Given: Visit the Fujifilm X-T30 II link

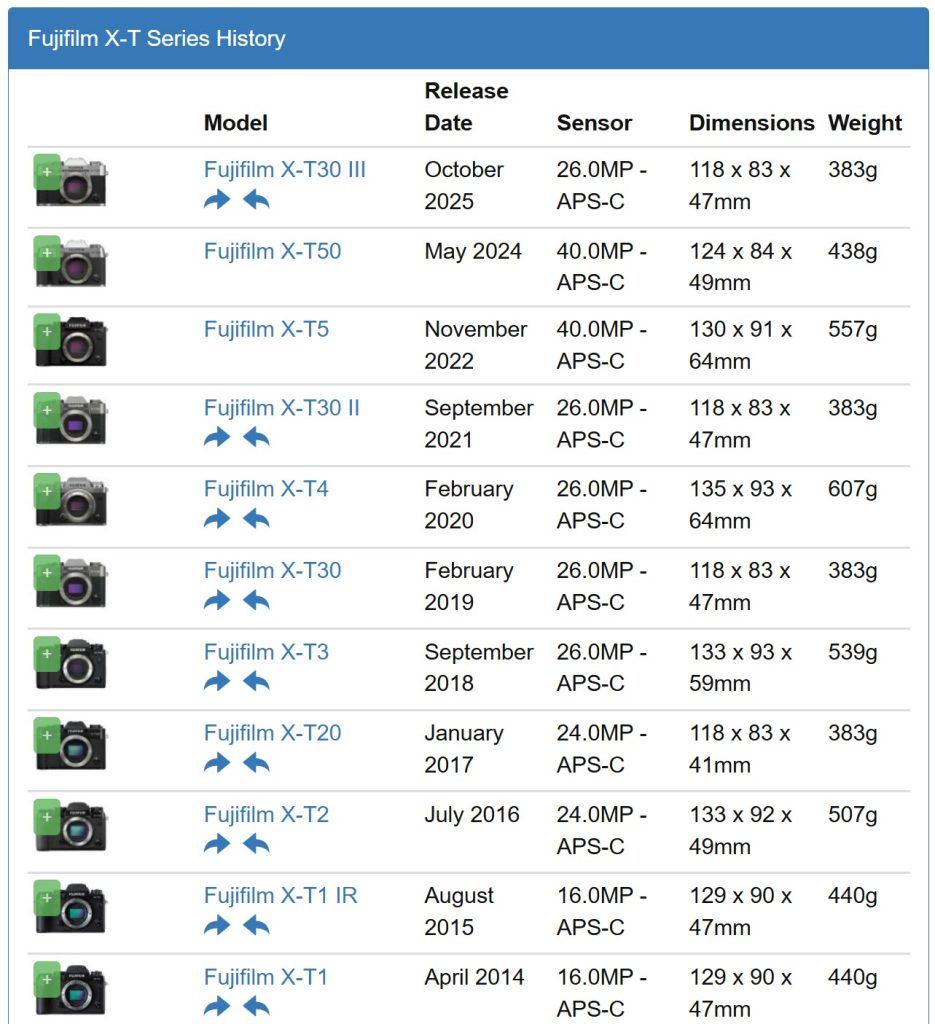Looking at the screenshot, I should pos(281,408).
